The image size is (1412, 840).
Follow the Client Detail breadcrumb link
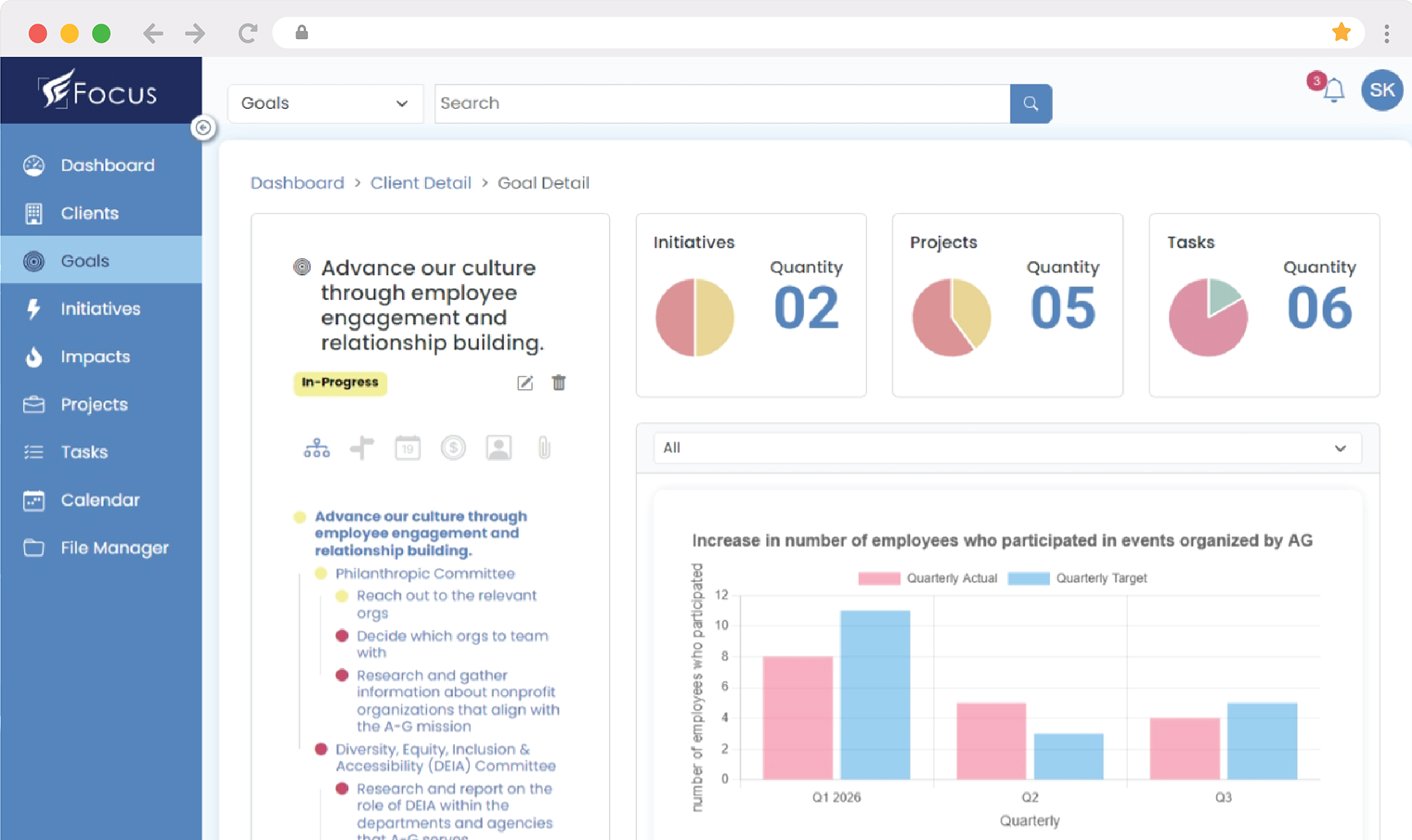tap(420, 183)
